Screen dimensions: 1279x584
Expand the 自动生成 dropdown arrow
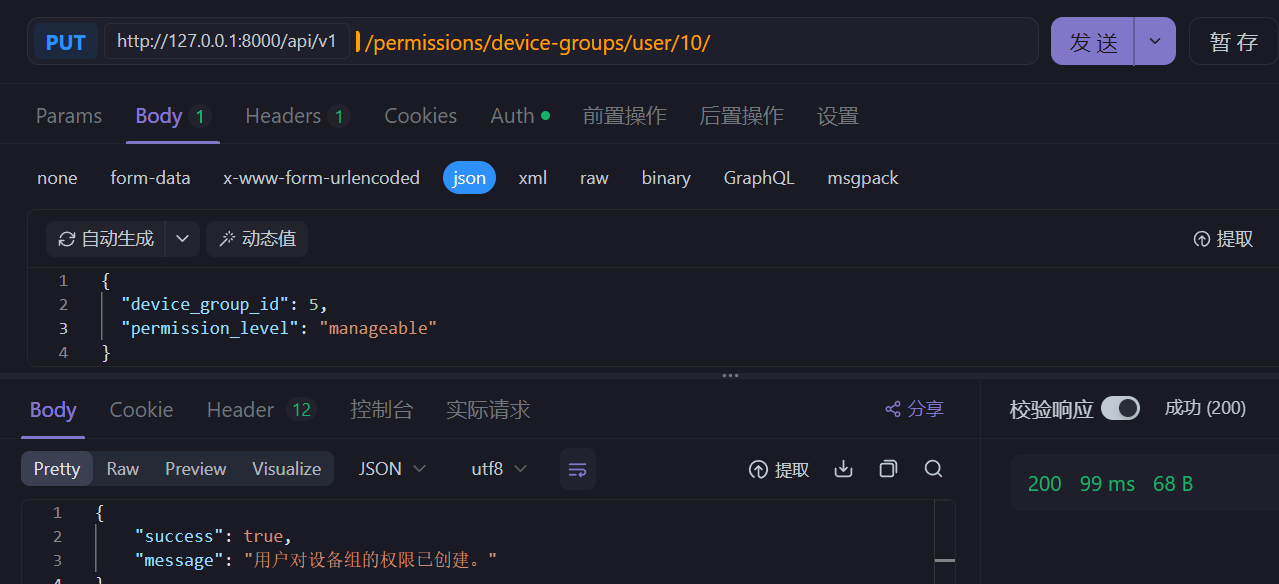pyautogui.click(x=182, y=239)
